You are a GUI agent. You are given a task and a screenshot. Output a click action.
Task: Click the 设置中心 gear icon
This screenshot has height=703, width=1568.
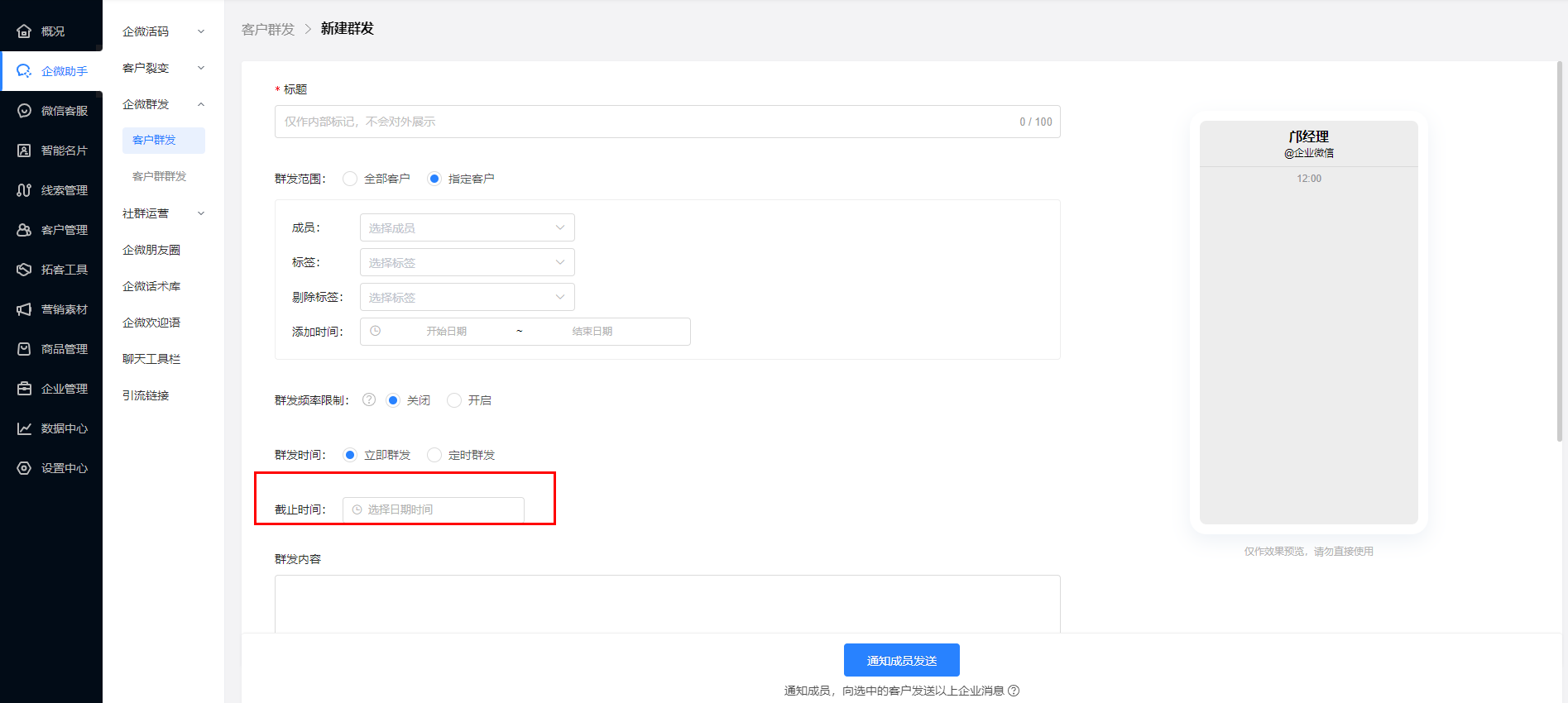click(24, 468)
